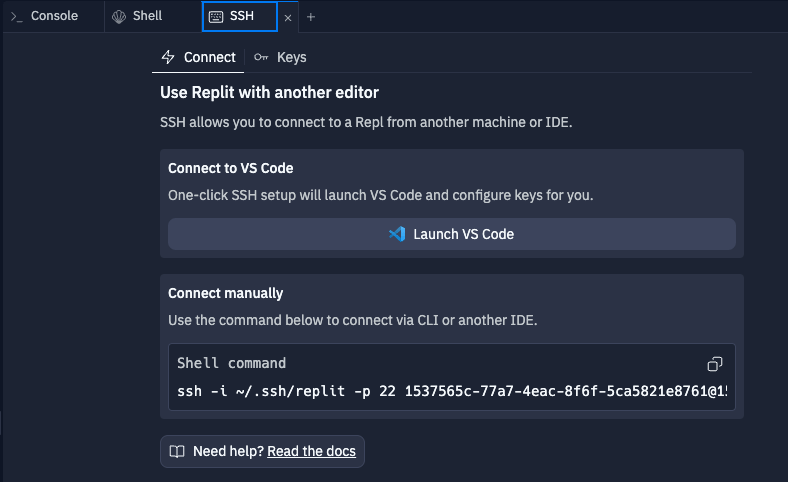Click the VS Code logo icon

tap(397, 234)
